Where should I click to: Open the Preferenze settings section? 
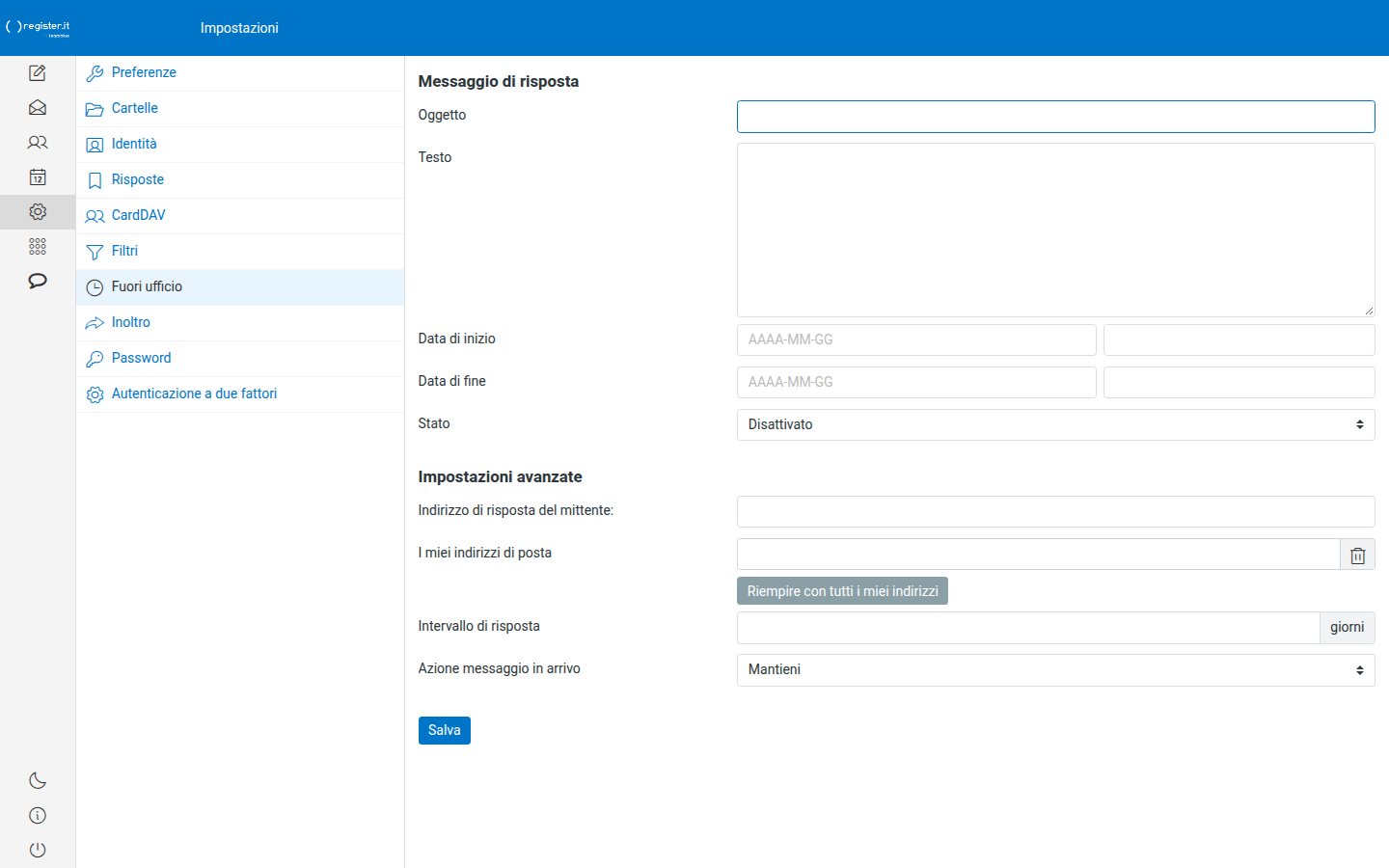pyautogui.click(x=240, y=73)
